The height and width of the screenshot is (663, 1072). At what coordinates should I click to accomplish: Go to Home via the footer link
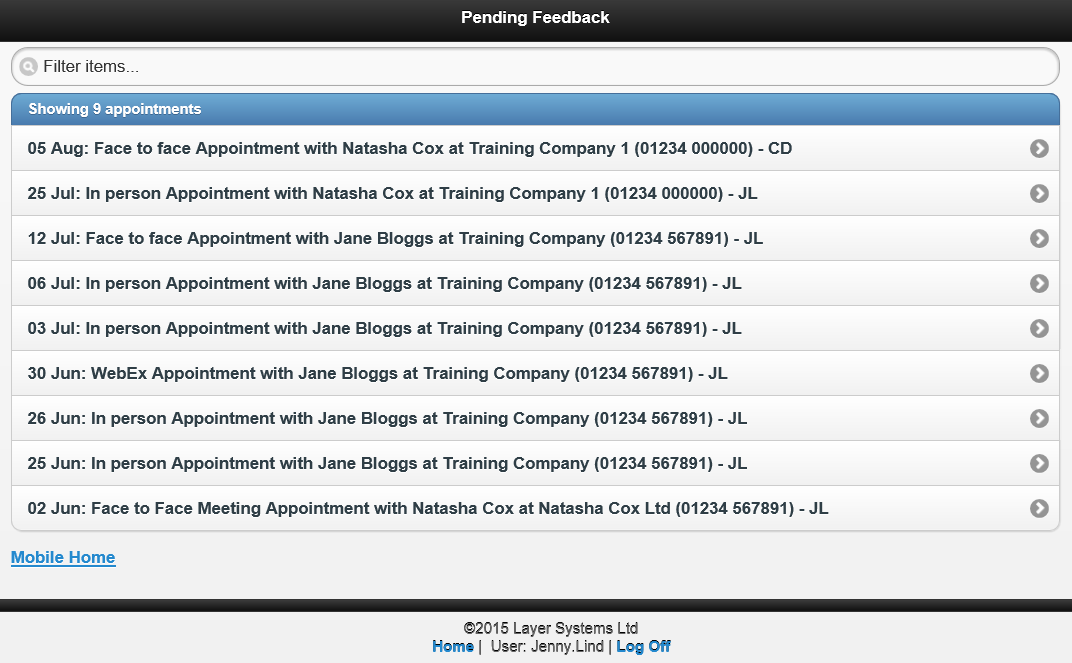(453, 647)
